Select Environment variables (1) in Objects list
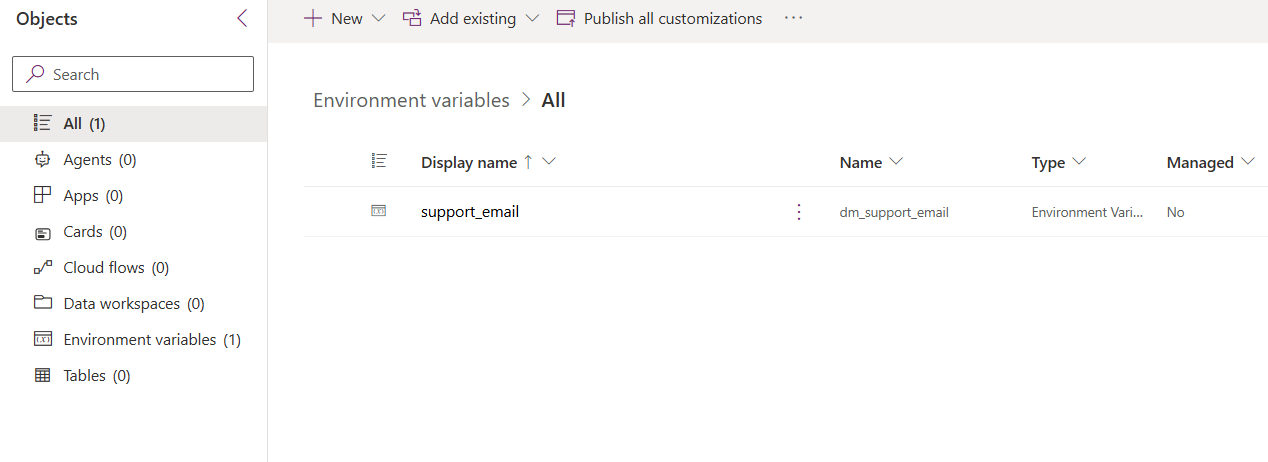1268x462 pixels. click(134, 340)
